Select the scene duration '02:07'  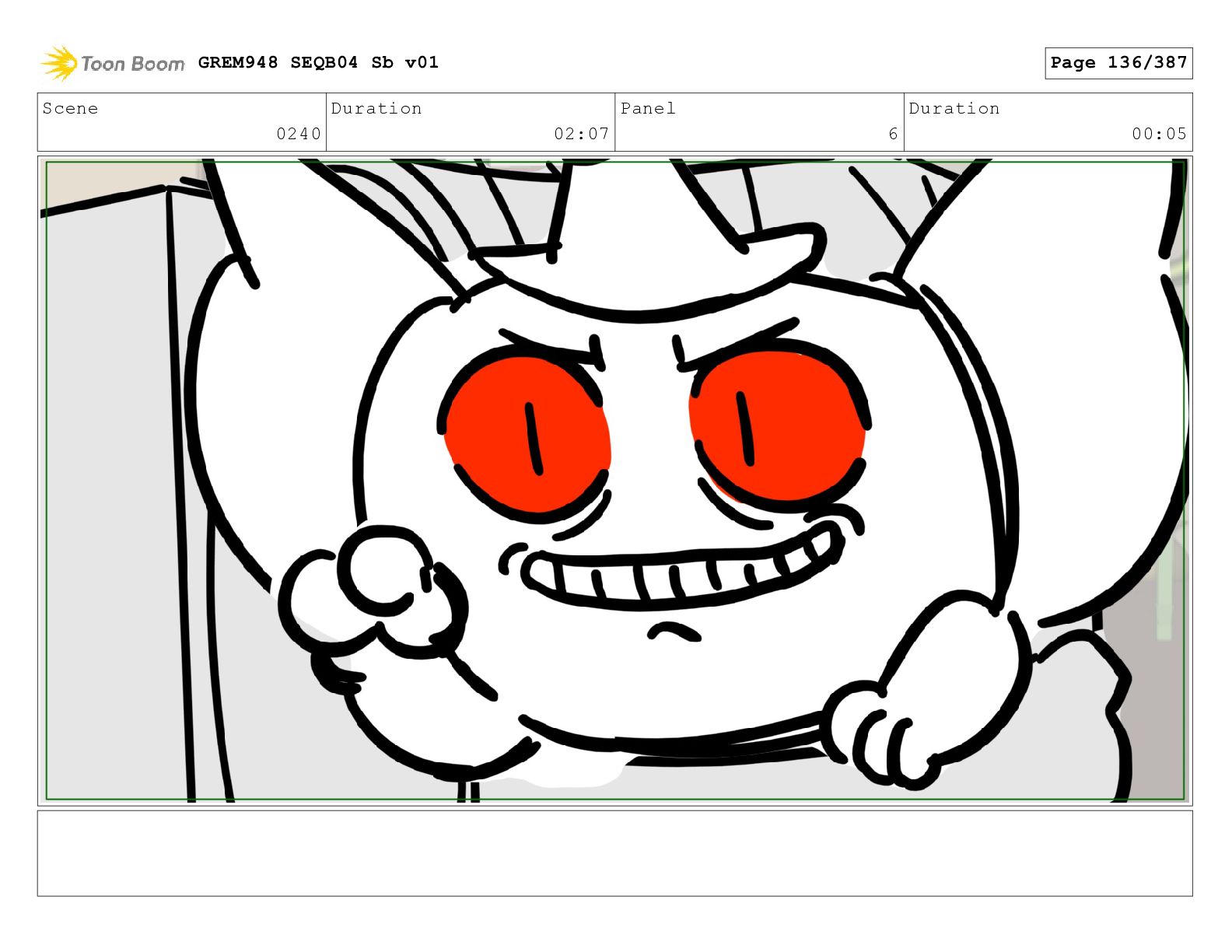coord(581,134)
